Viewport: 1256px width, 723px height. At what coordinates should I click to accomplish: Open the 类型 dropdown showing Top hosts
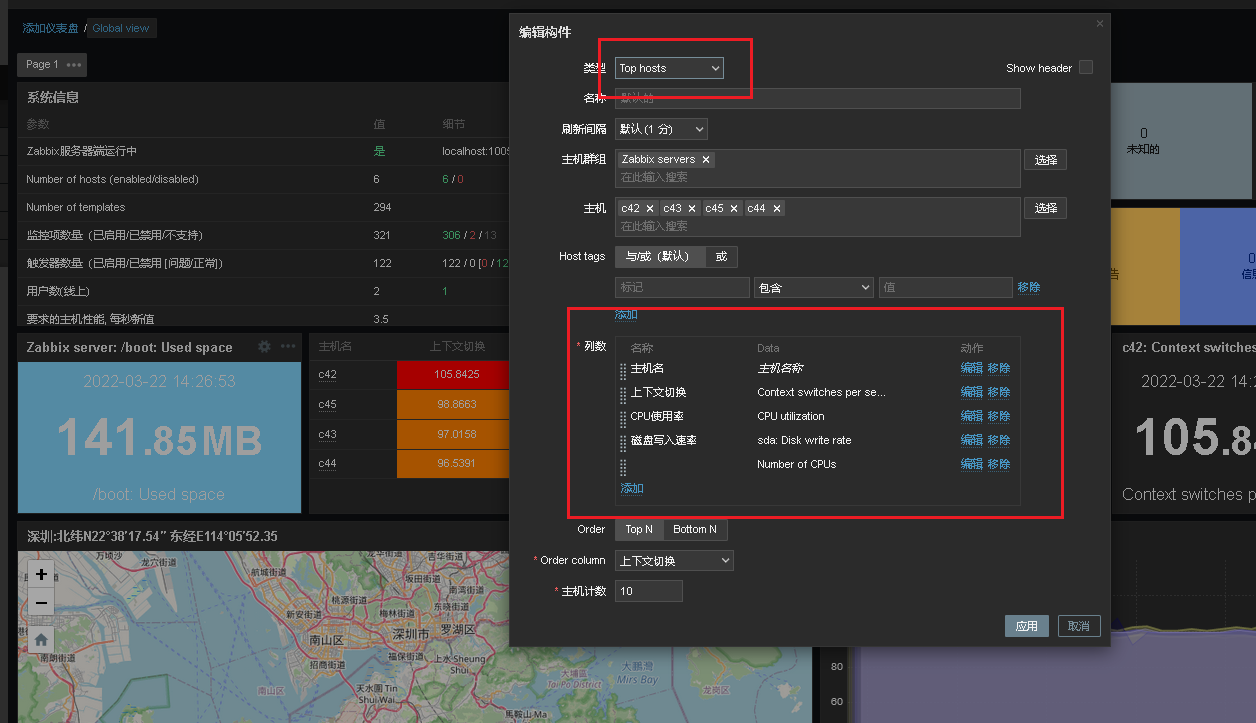coord(668,68)
